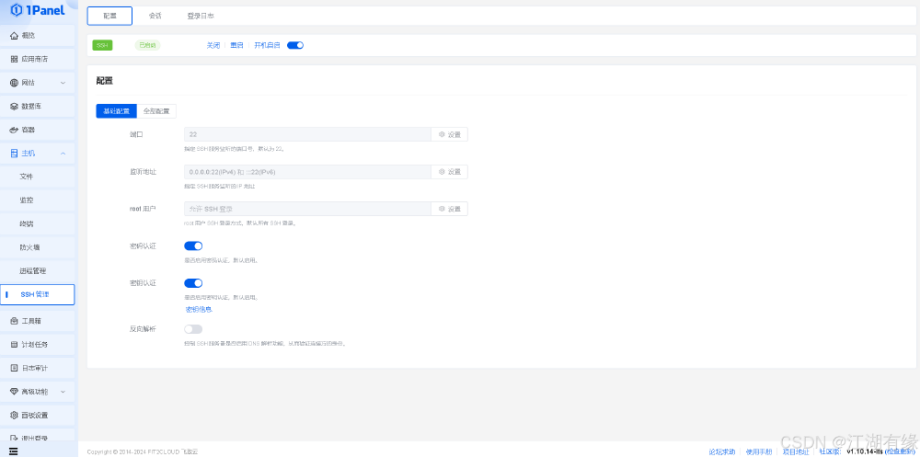Click 重启 to restart SSH

point(236,45)
